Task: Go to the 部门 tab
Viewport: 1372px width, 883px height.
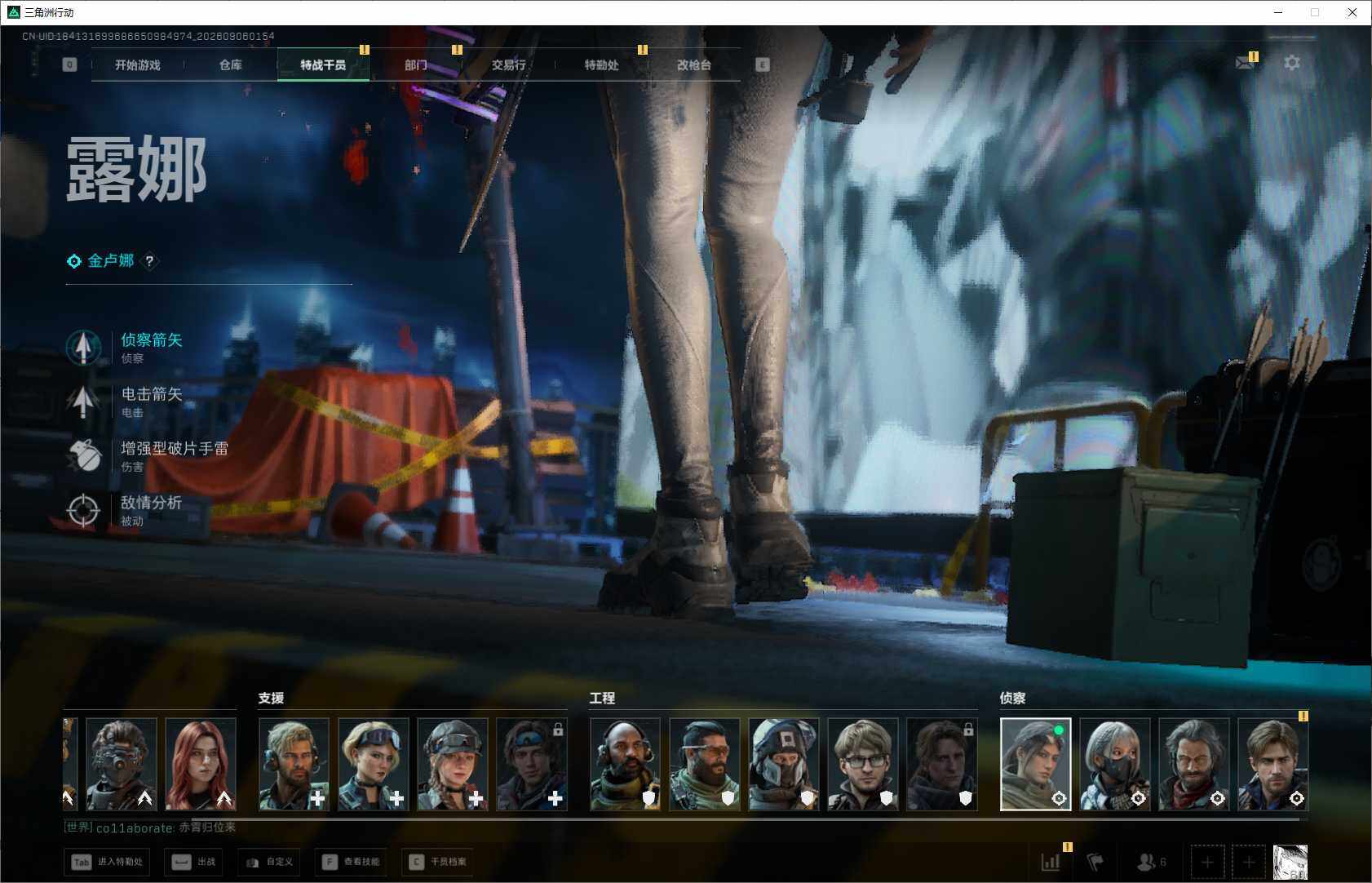Action: 416,64
